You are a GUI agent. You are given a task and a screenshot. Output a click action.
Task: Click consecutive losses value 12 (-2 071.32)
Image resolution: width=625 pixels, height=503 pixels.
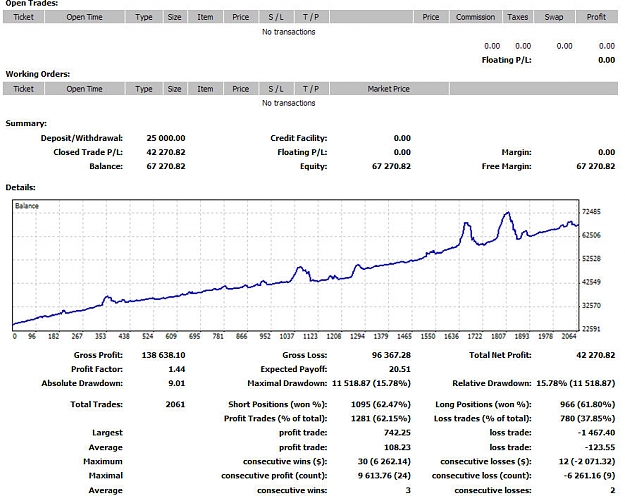click(x=587, y=462)
